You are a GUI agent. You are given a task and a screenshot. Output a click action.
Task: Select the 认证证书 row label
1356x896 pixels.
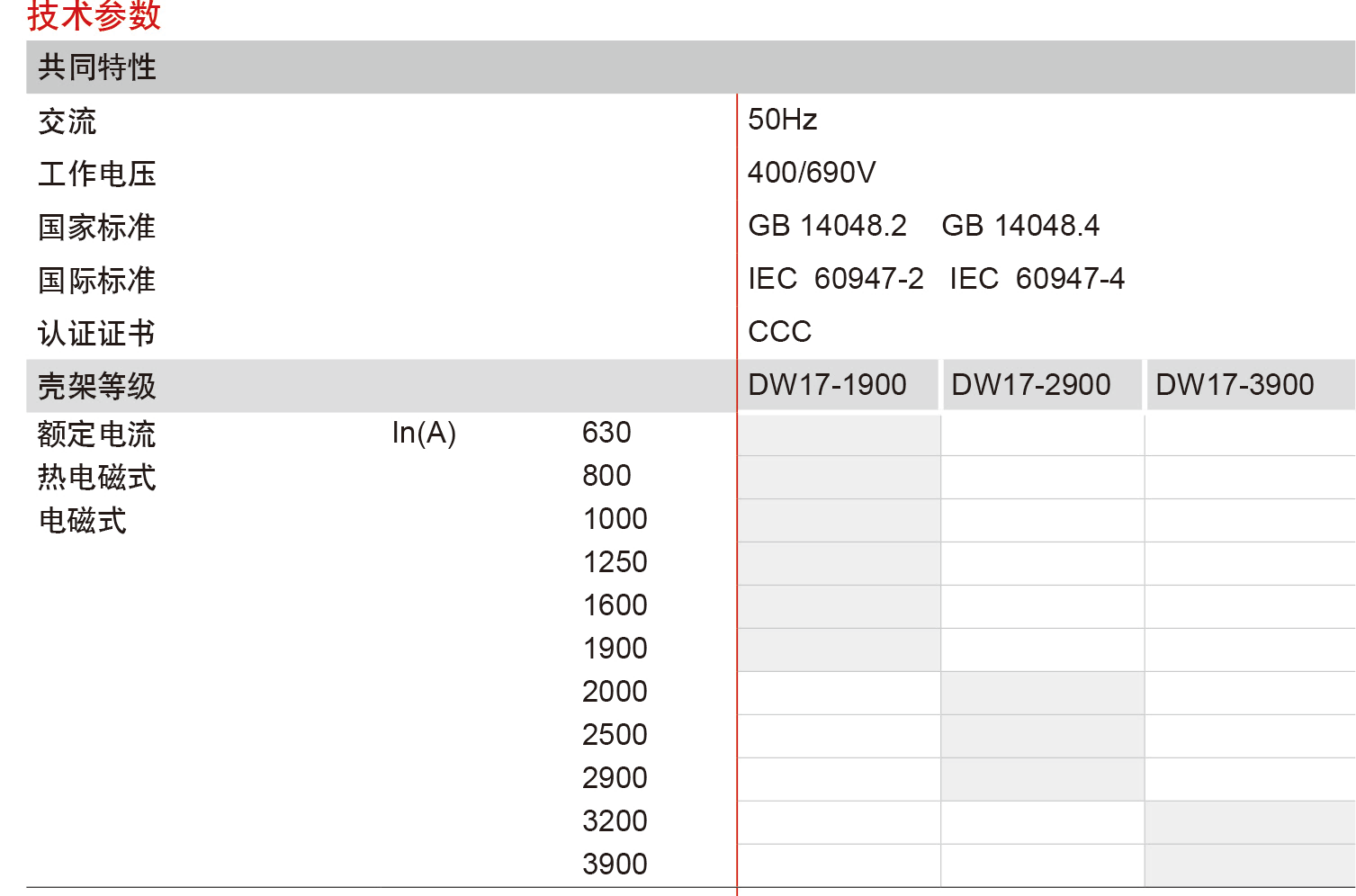[x=97, y=334]
